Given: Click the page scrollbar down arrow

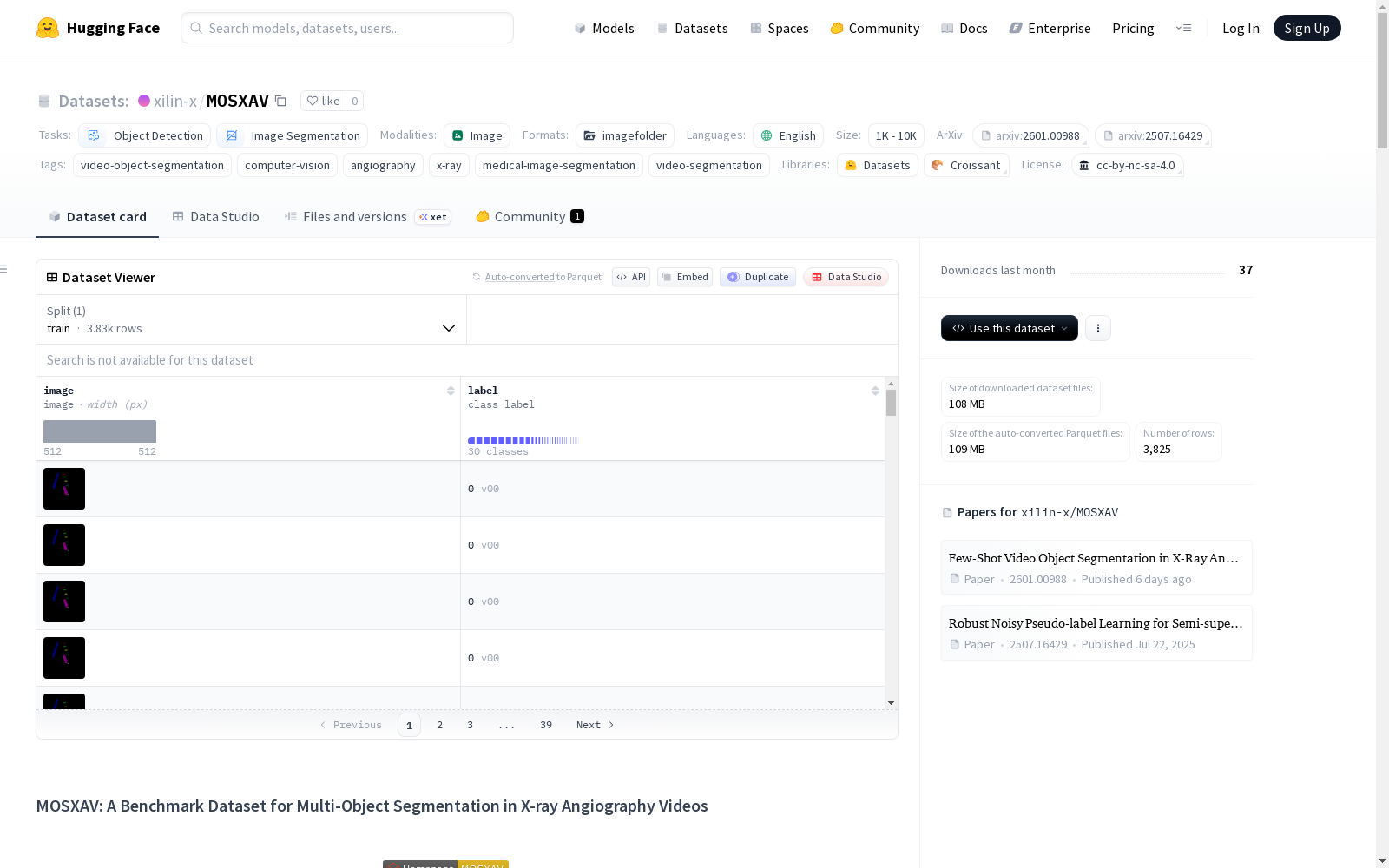Looking at the screenshot, I should 1382,861.
